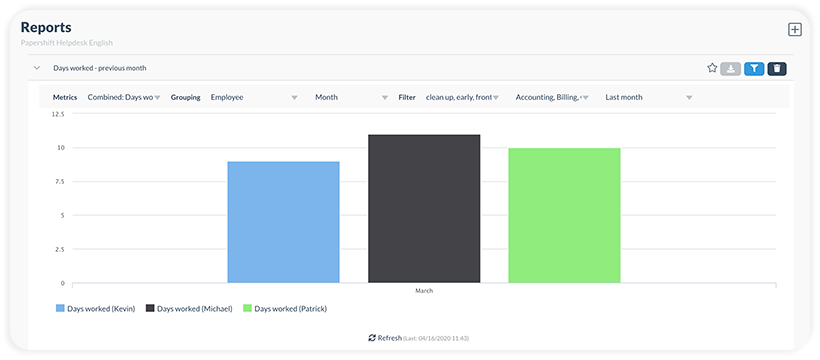Image resolution: width=820 pixels, height=360 pixels.
Task: Toggle the filter funnel button
Action: pos(754,69)
